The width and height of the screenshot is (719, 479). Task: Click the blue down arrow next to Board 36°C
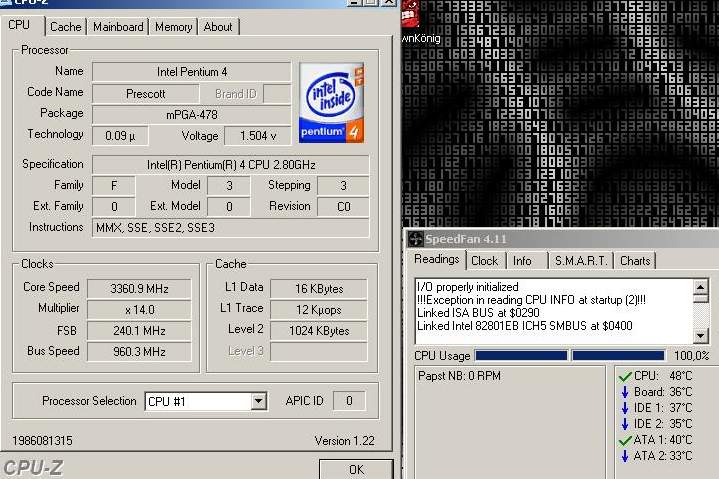[x=625, y=392]
